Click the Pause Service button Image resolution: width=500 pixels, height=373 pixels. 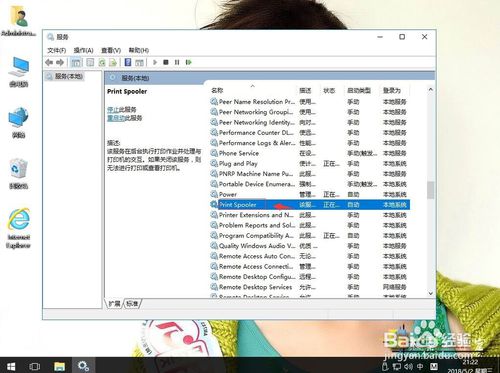[177, 62]
